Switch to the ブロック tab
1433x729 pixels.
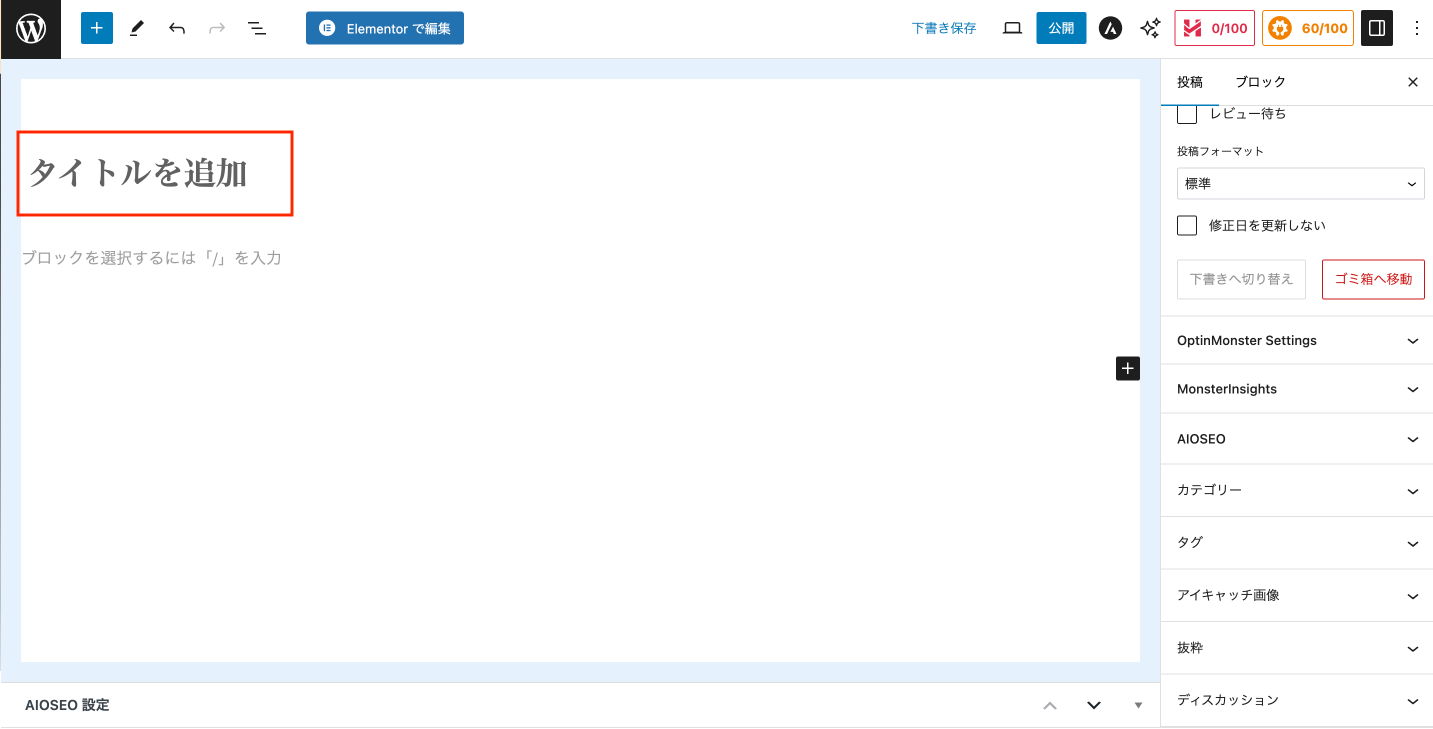click(x=1260, y=82)
